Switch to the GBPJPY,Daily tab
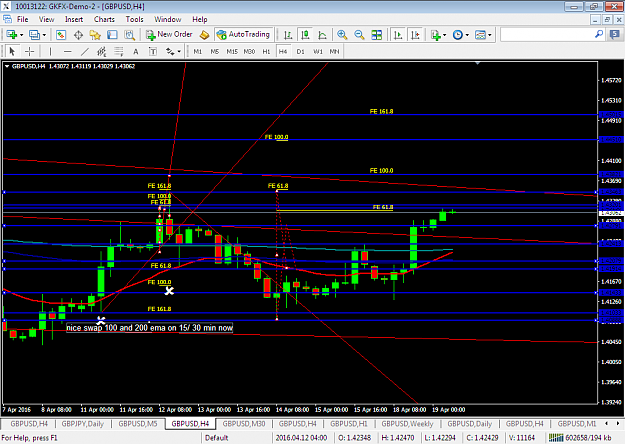 [x=83, y=424]
